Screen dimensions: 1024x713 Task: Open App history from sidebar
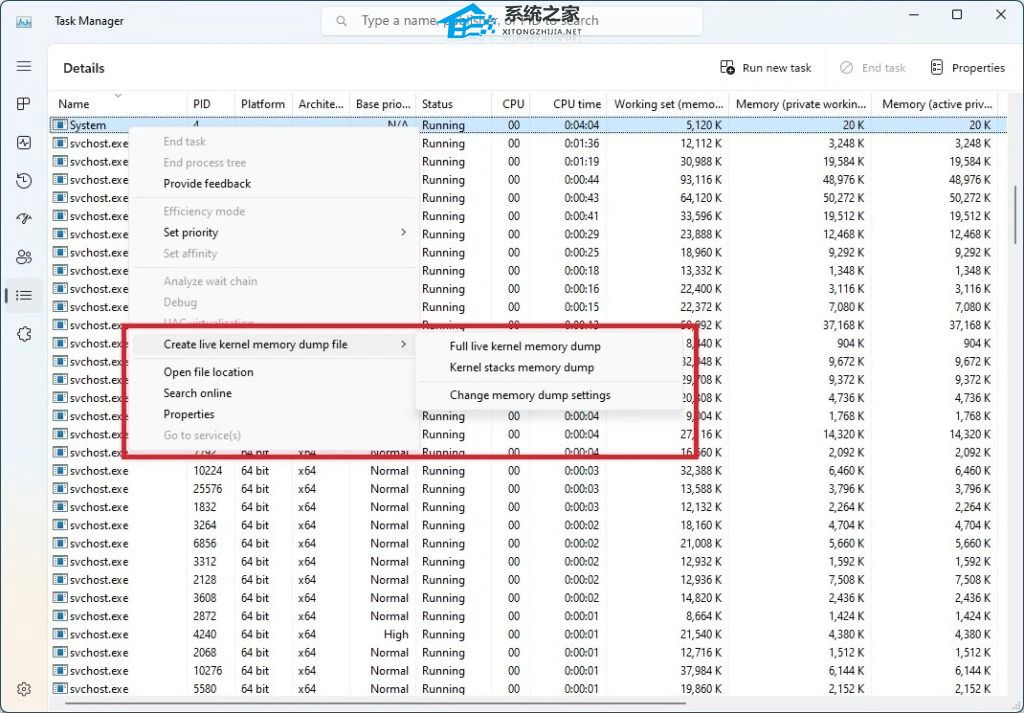pos(24,180)
